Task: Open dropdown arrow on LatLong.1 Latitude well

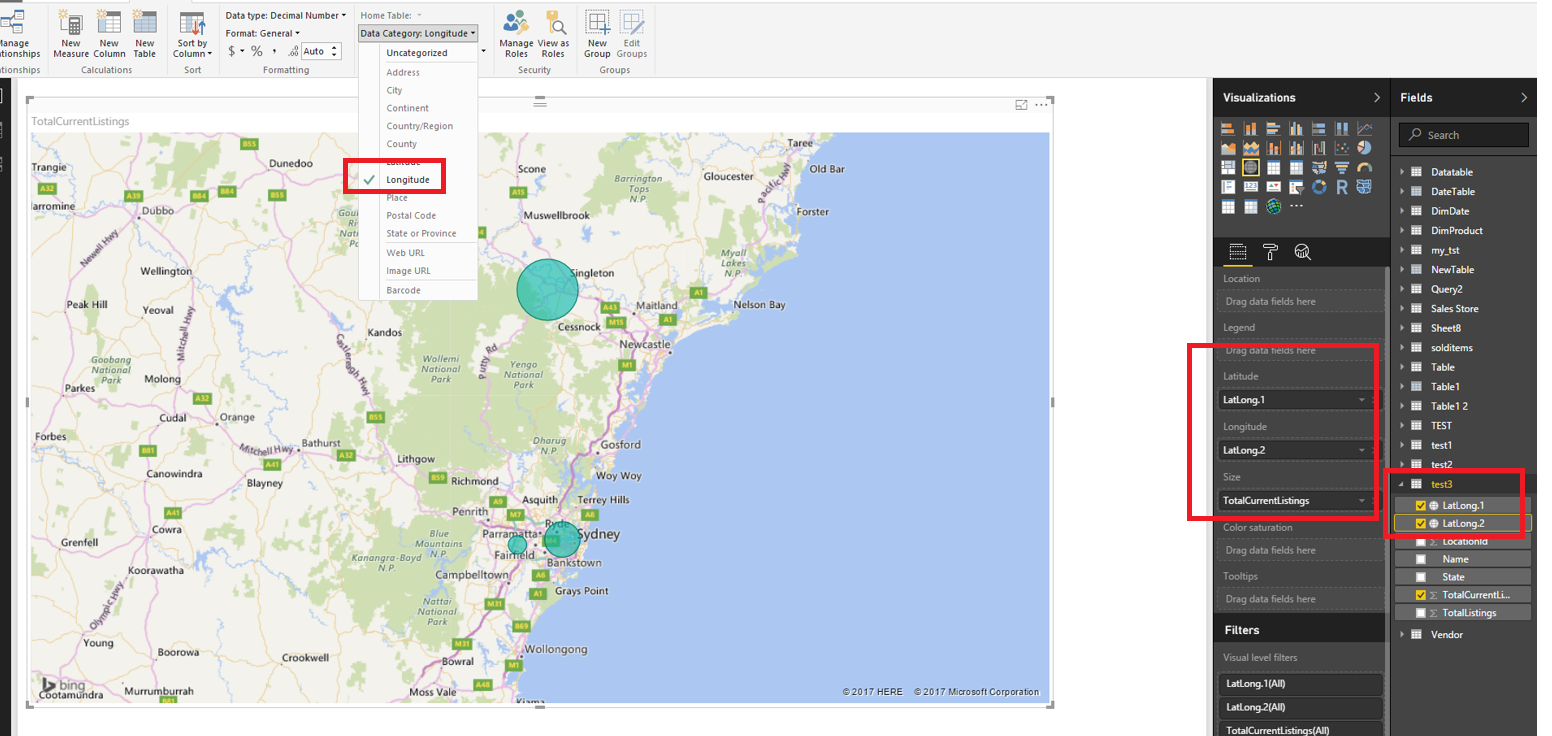Action: tap(1362, 400)
